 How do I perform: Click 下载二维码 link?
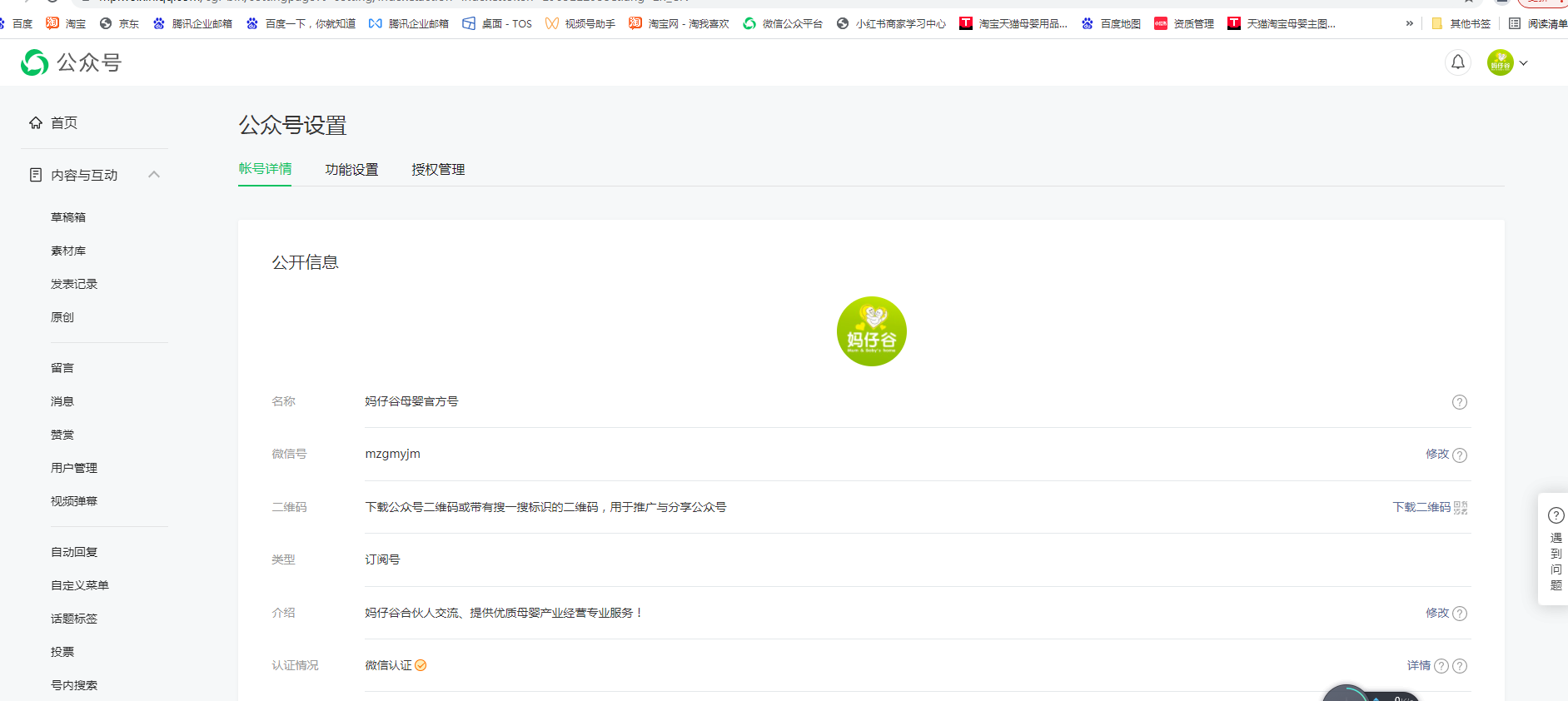coord(1421,507)
